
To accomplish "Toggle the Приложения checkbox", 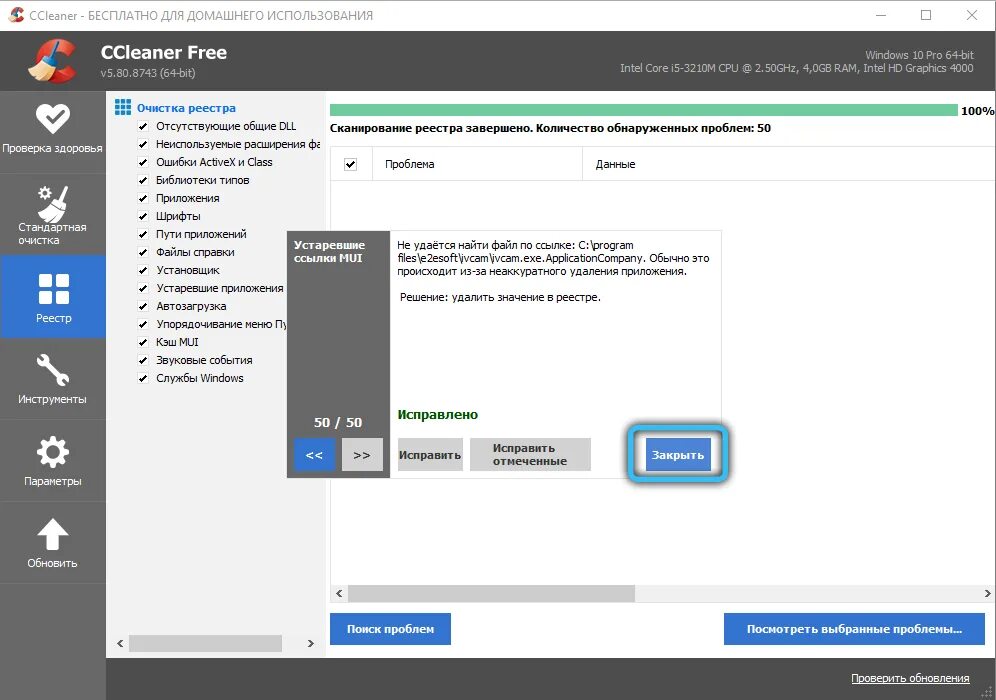I will [x=143, y=198].
